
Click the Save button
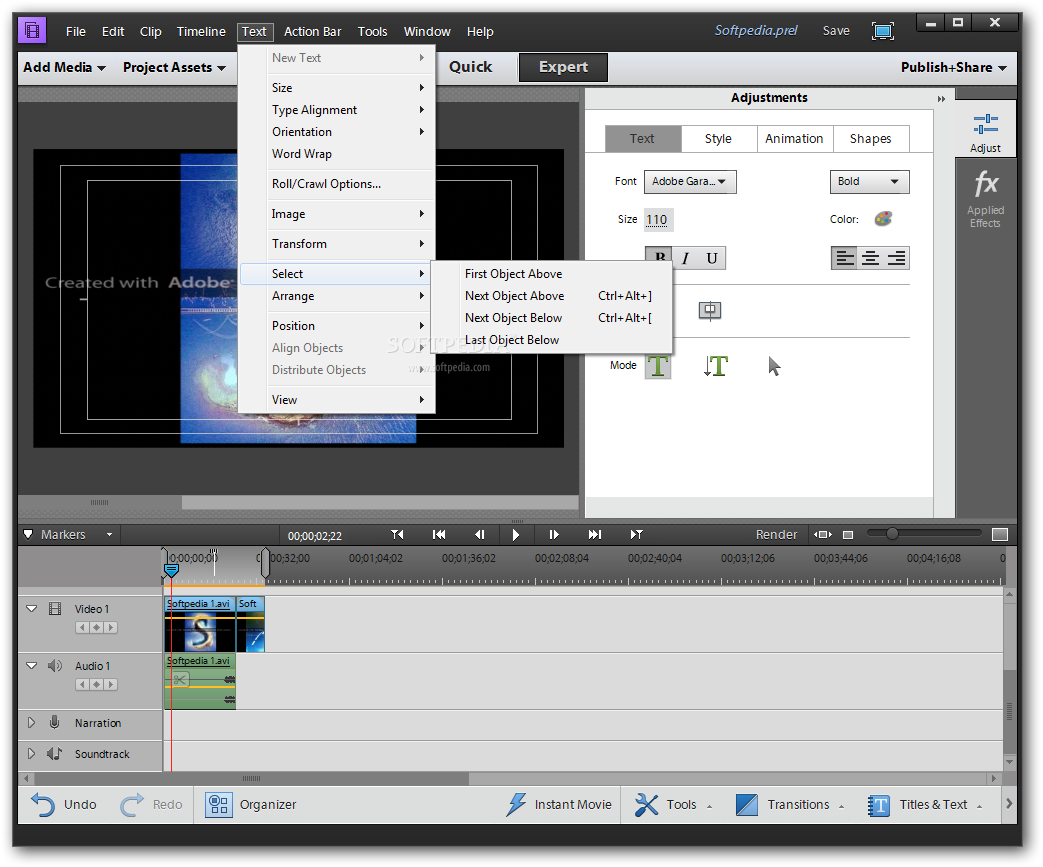click(x=836, y=31)
